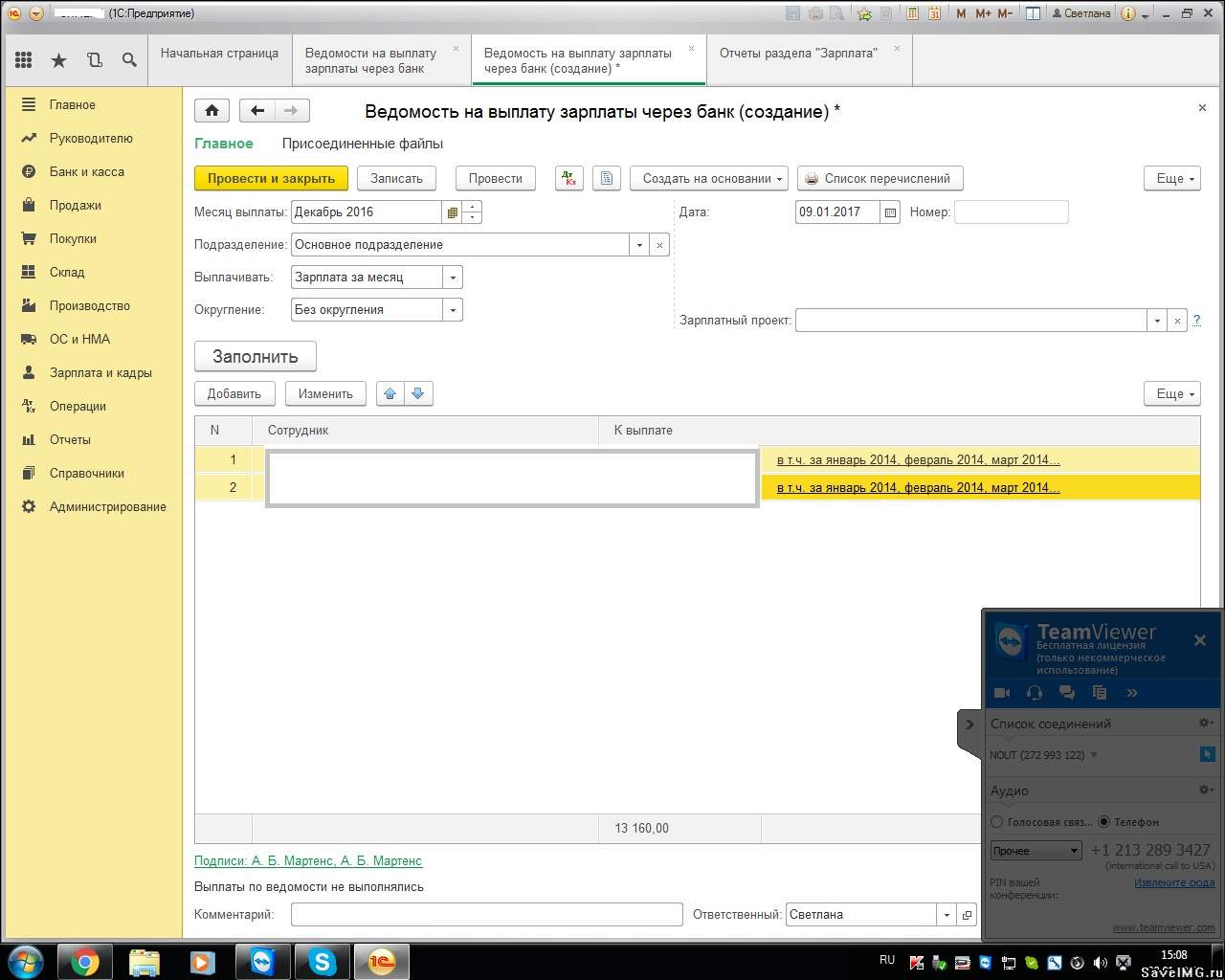Open the search magnifier icon
Image resolution: width=1225 pixels, height=980 pixels.
pyautogui.click(x=129, y=60)
